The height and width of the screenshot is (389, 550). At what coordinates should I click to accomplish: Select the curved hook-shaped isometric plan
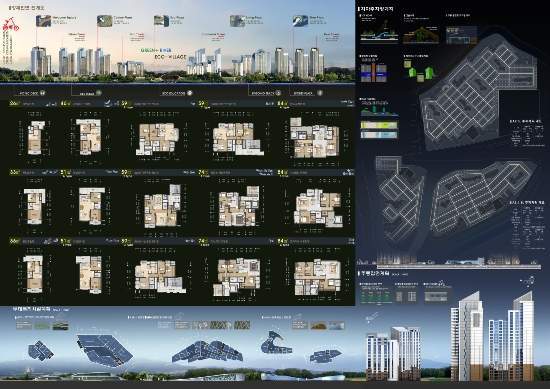click(276, 342)
